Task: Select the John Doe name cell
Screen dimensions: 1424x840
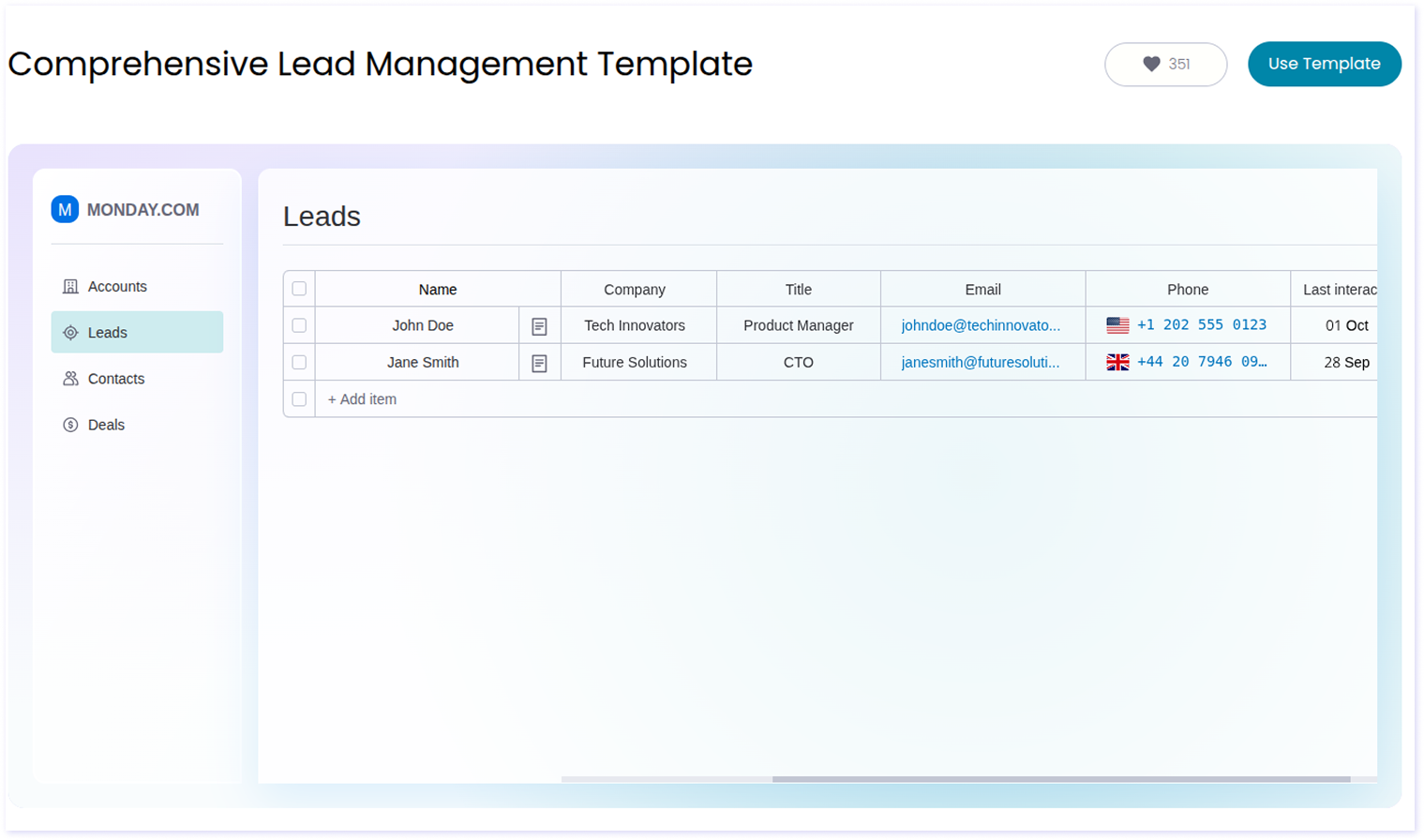Action: [x=417, y=325]
